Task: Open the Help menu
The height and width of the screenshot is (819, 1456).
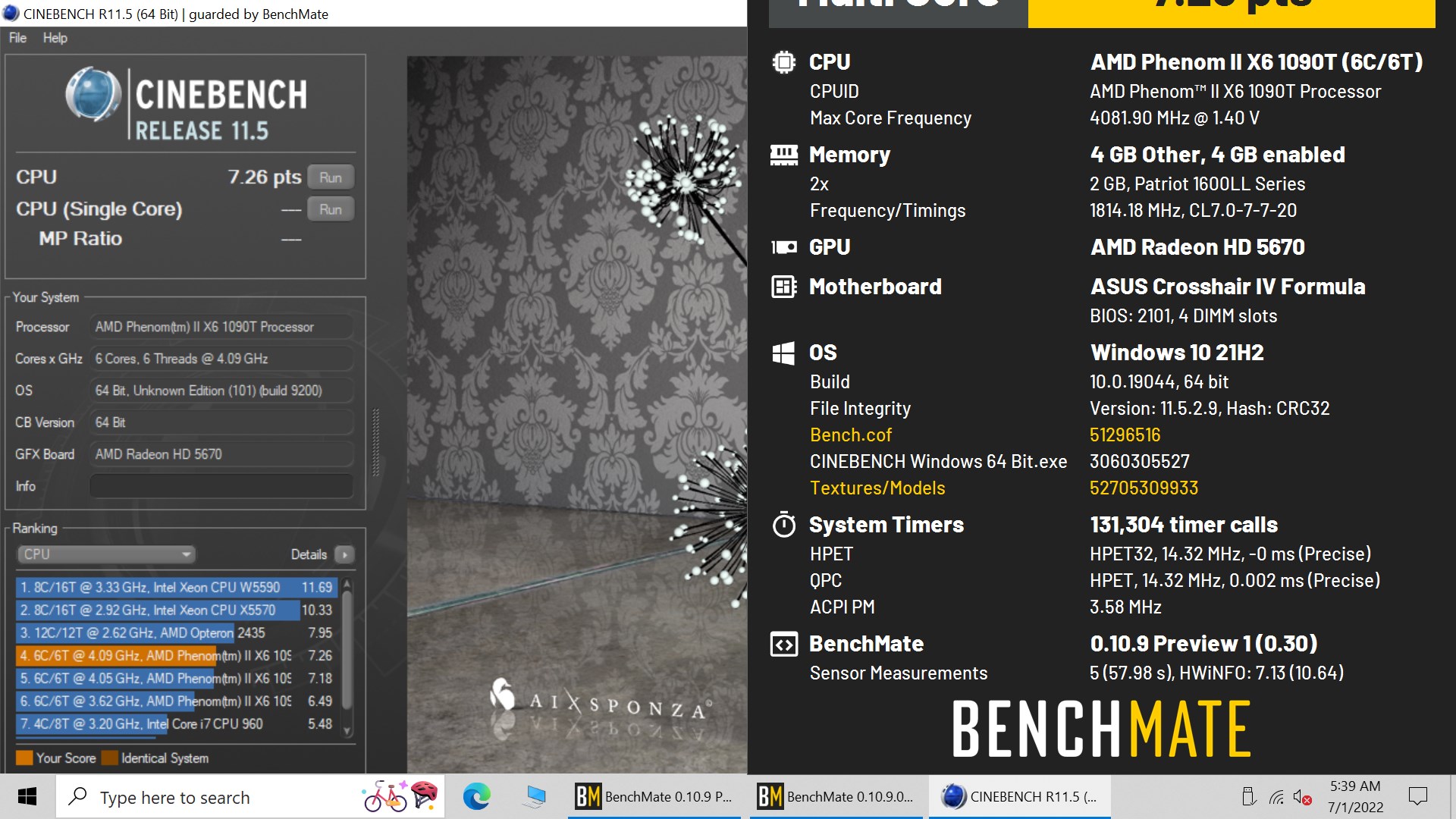Action: click(x=55, y=38)
